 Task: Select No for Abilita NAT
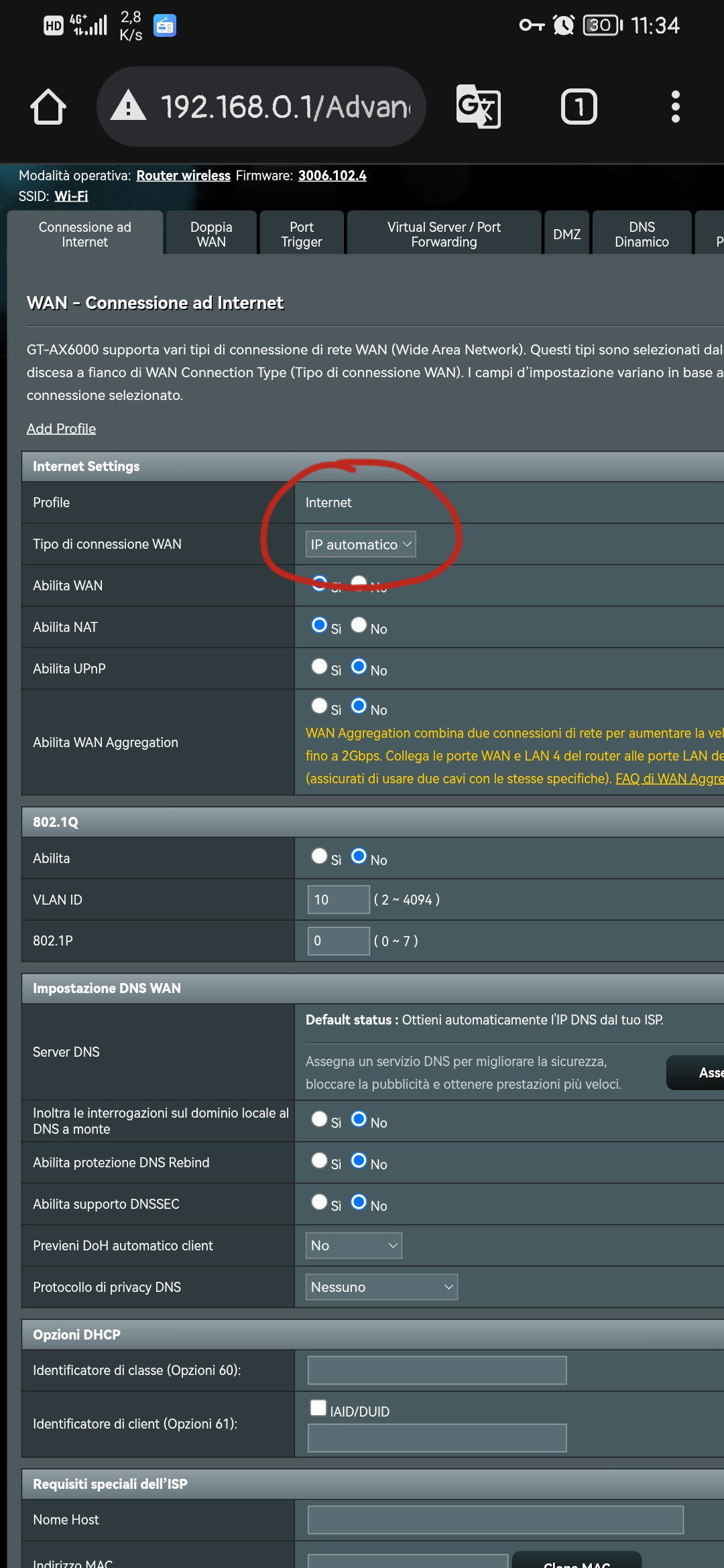pos(359,625)
